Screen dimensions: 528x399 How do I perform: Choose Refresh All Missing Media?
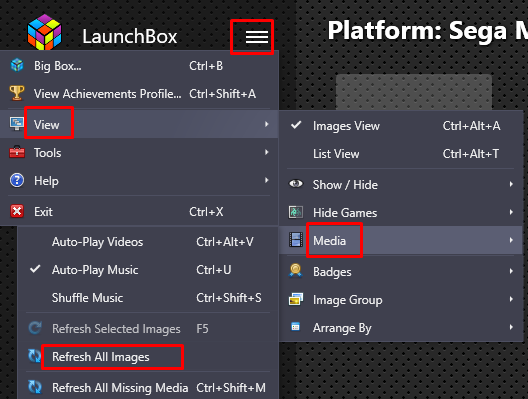(120, 388)
